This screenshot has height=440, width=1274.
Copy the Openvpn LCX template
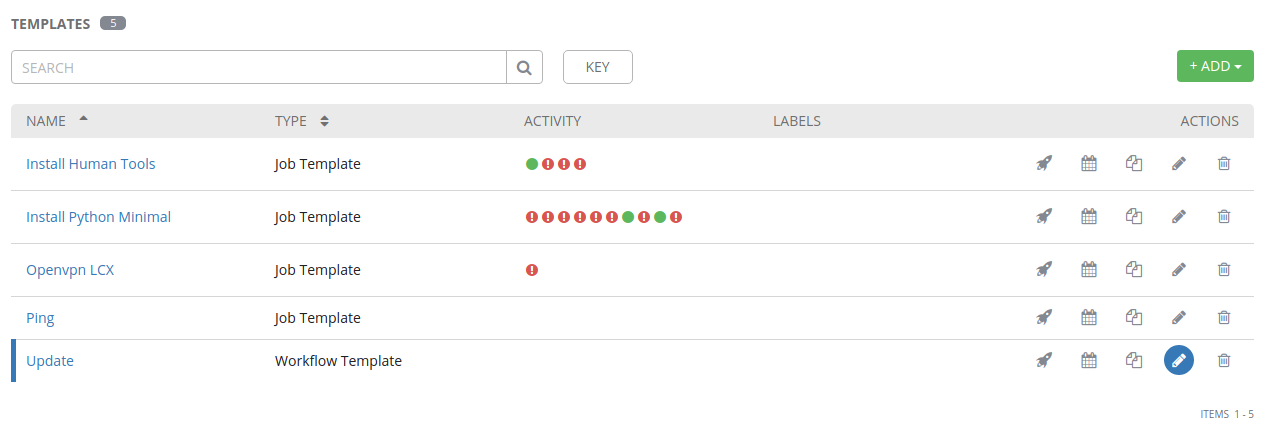(1134, 269)
